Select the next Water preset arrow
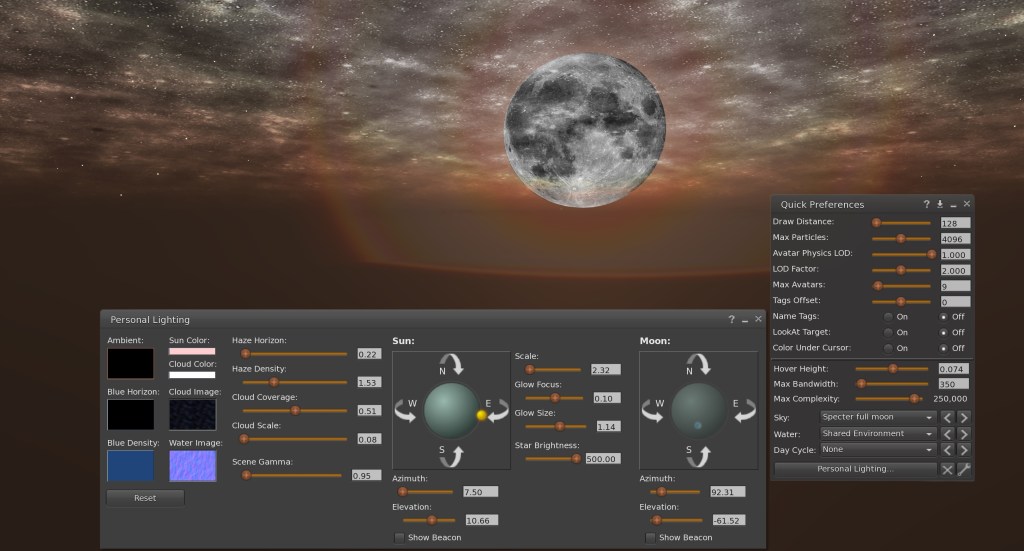The image size is (1024, 551). point(963,434)
